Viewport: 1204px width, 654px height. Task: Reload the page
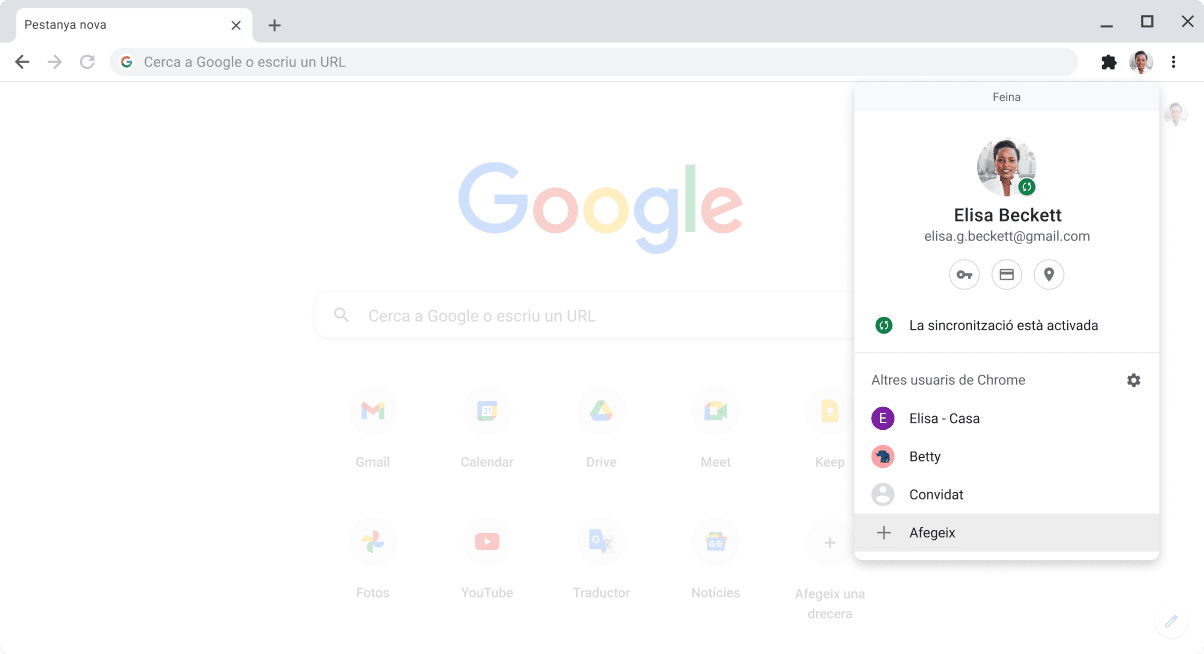point(87,62)
